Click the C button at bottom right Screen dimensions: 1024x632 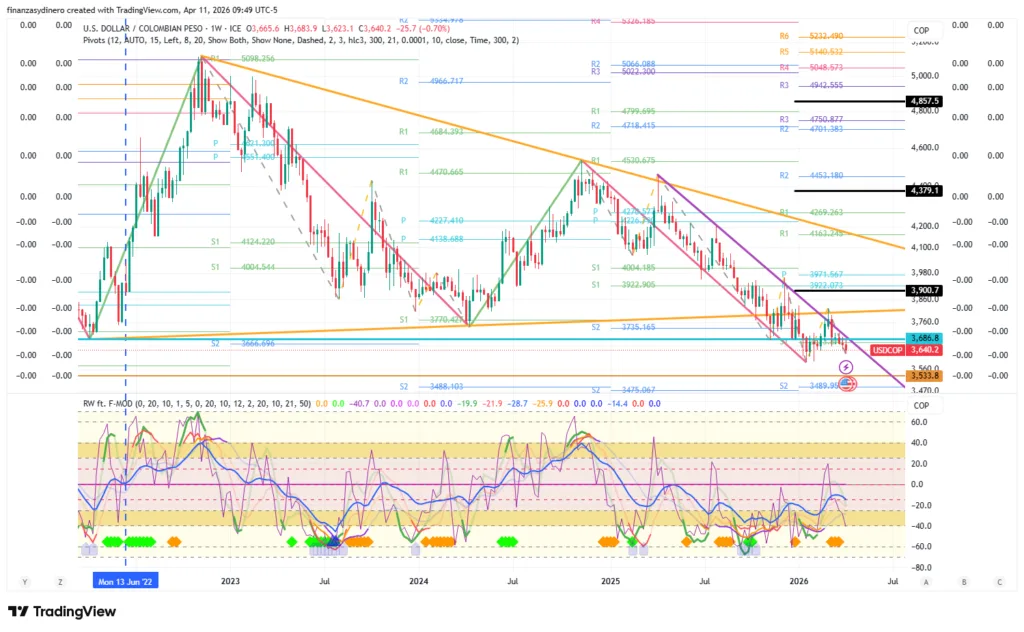pyautogui.click(x=998, y=581)
